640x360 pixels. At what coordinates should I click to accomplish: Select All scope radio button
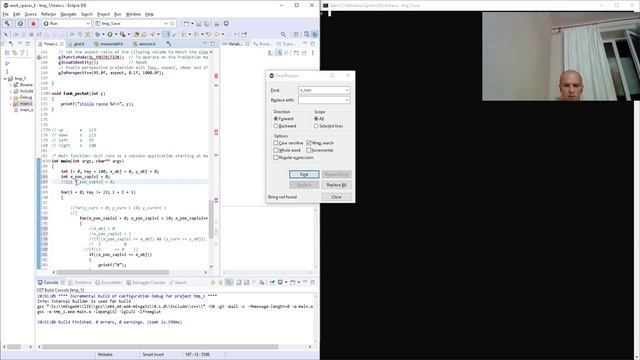tap(316, 119)
